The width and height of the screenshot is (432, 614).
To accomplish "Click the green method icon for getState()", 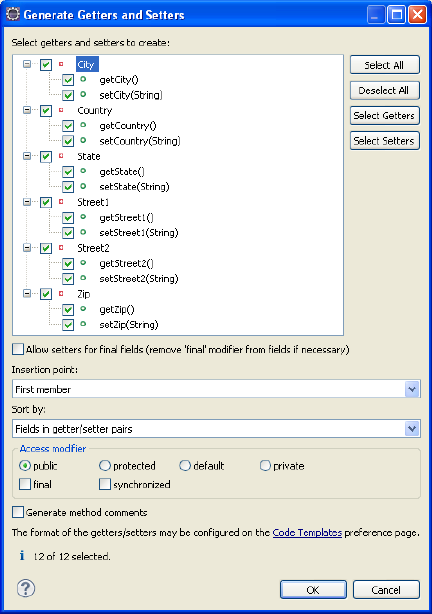I will [83, 171].
